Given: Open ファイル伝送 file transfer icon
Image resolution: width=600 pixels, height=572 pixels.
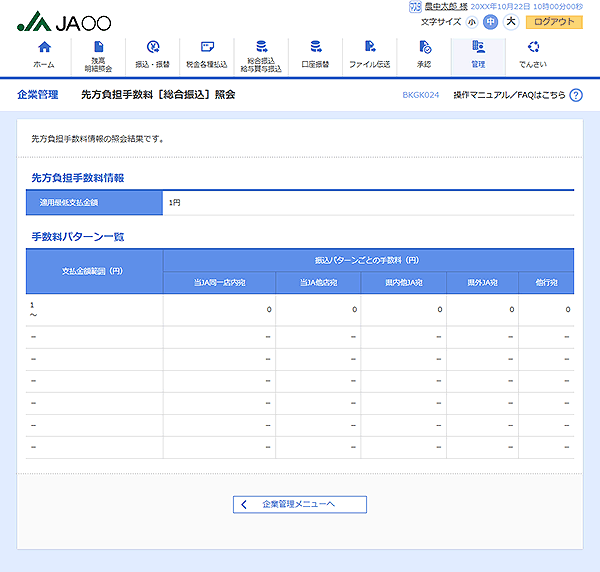Looking at the screenshot, I should pyautogui.click(x=369, y=47).
